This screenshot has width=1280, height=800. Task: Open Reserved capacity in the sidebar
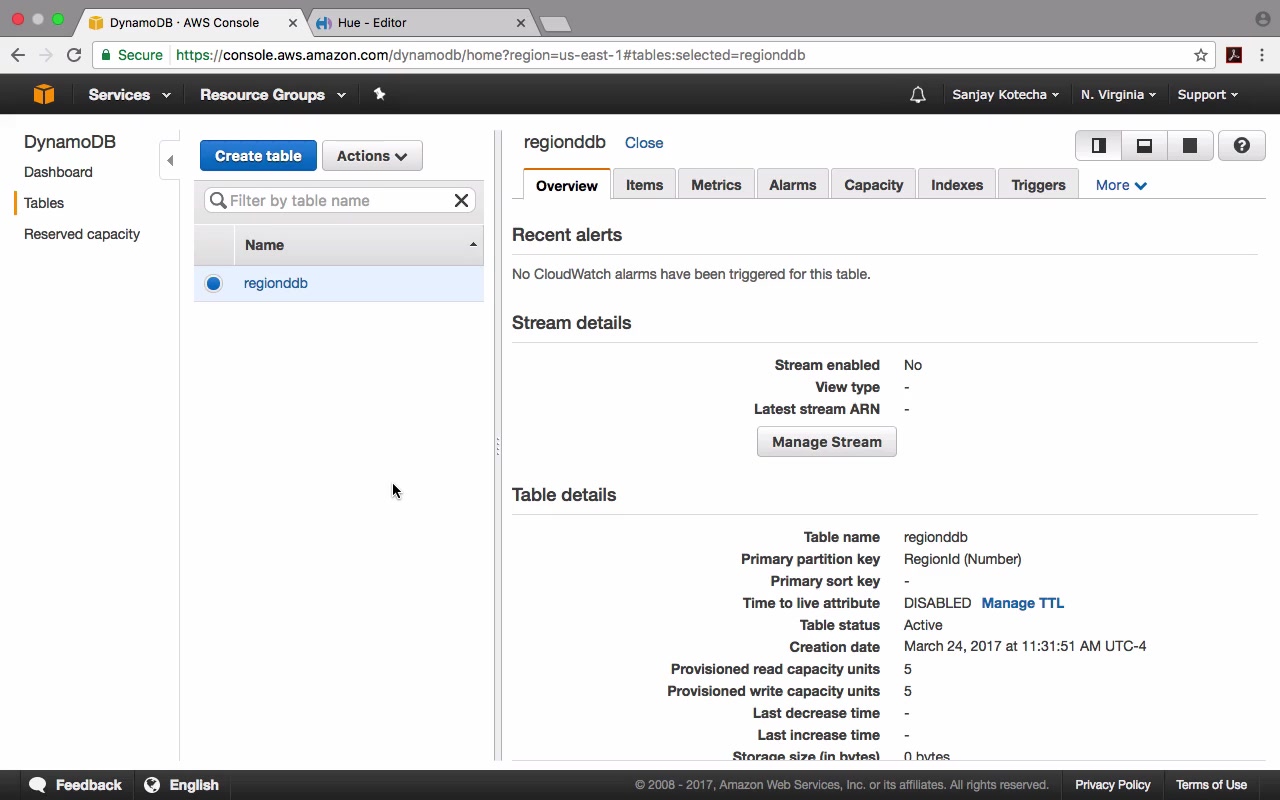pyautogui.click(x=82, y=234)
